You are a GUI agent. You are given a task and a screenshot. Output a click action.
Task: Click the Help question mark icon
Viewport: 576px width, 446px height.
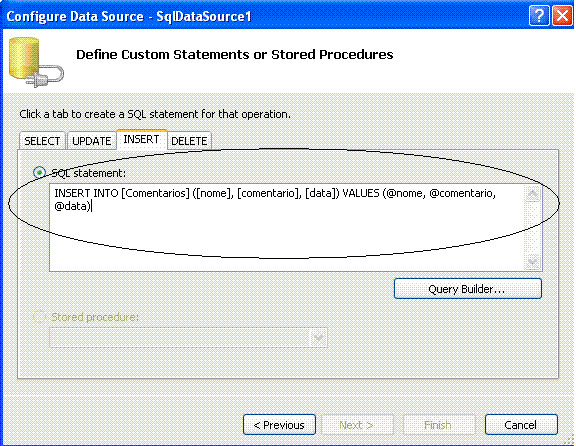coord(539,16)
